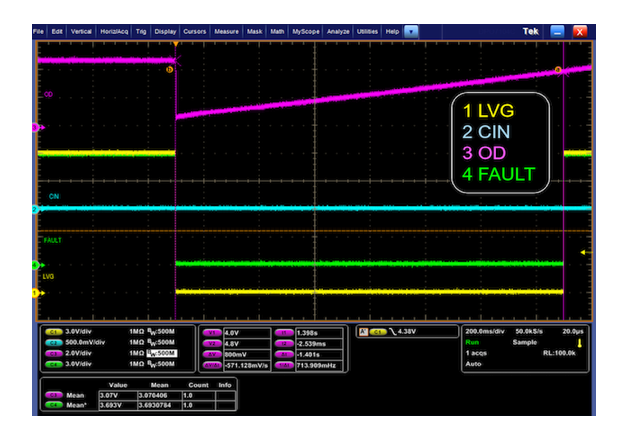Click the green Run acquisition status
The height and width of the screenshot is (440, 630).
[x=473, y=341]
